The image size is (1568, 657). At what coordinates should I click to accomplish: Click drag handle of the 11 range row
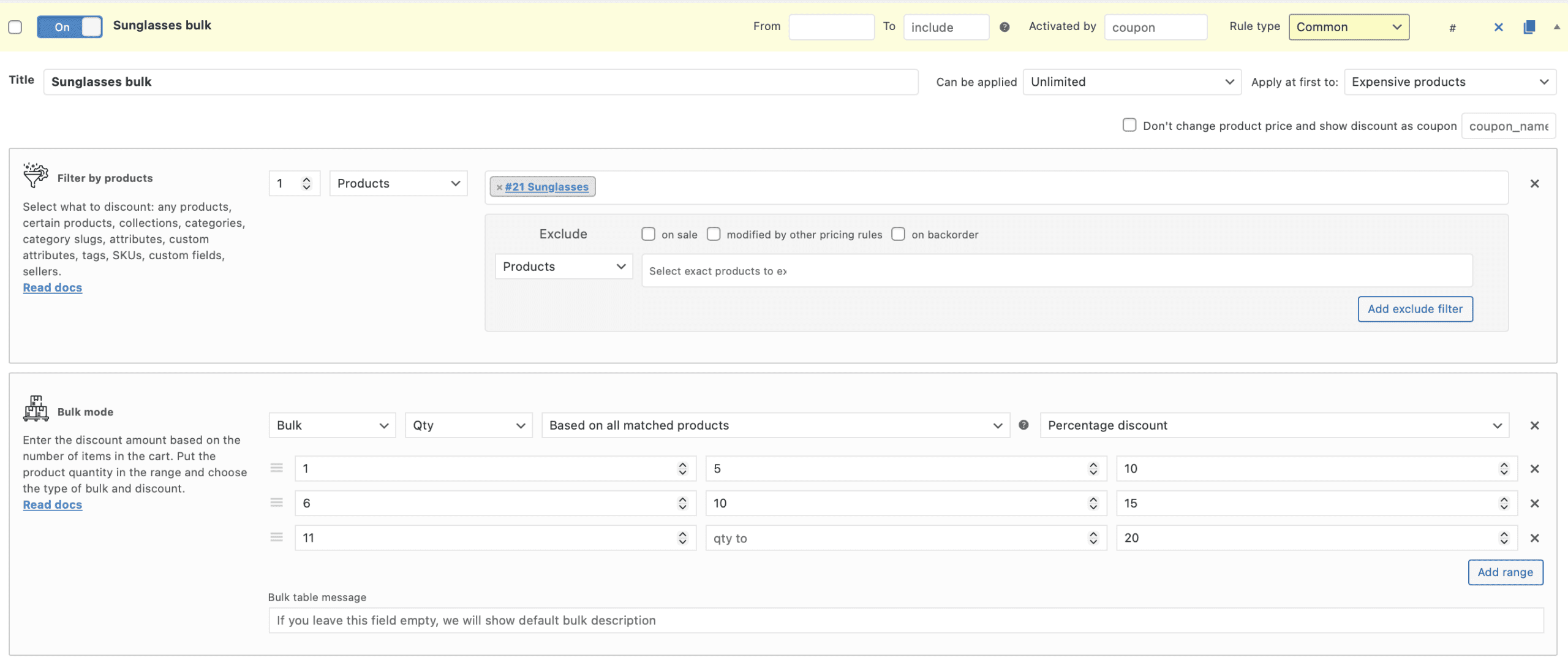[277, 537]
